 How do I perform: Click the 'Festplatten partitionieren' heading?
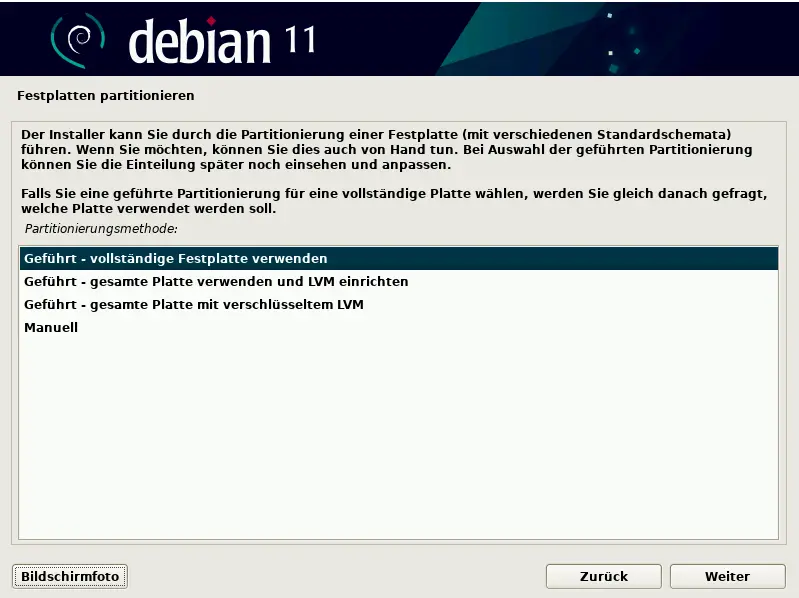[x=106, y=96]
